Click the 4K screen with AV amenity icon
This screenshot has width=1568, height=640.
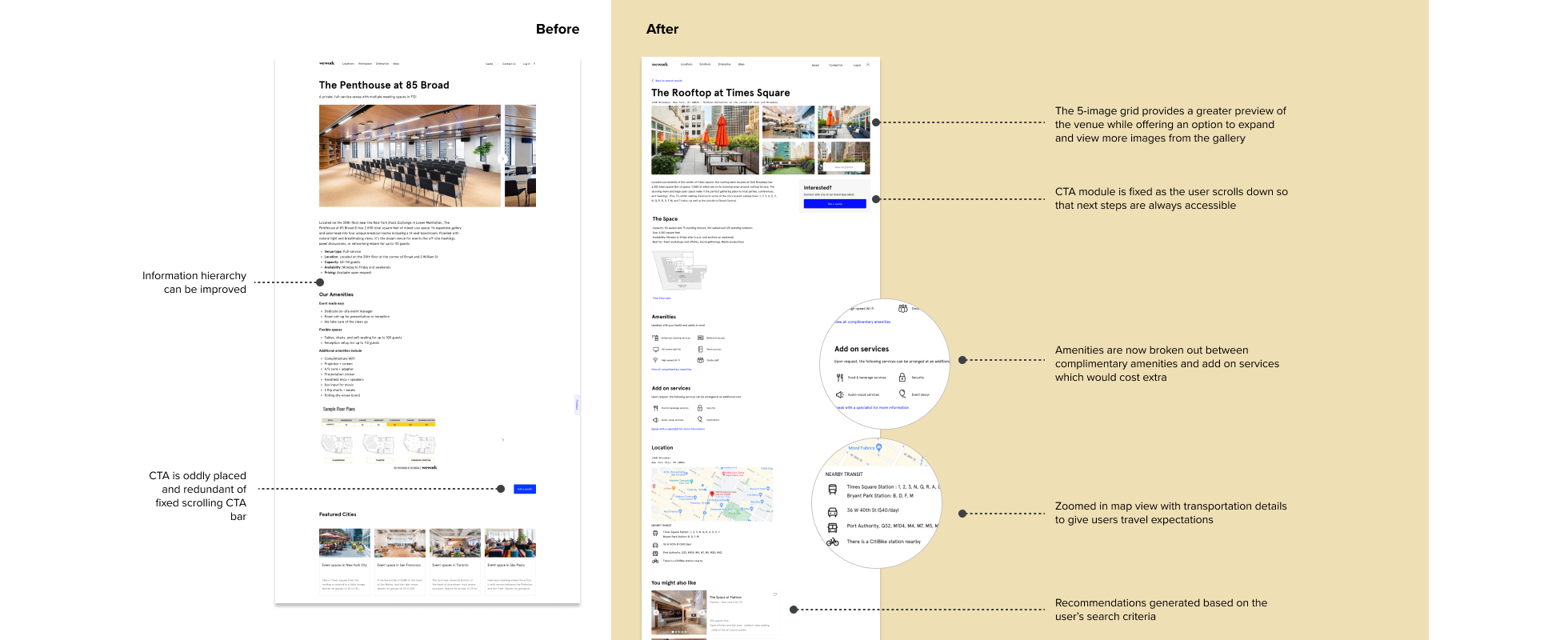[655, 349]
